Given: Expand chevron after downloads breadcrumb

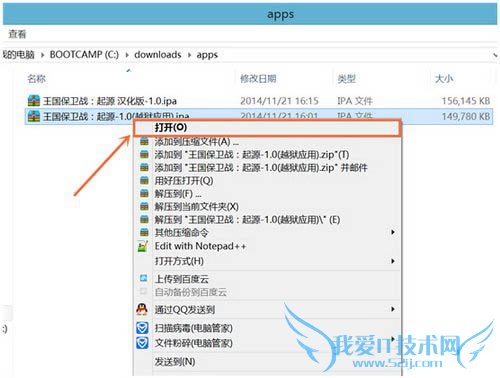Looking at the screenshot, I should (x=189, y=55).
